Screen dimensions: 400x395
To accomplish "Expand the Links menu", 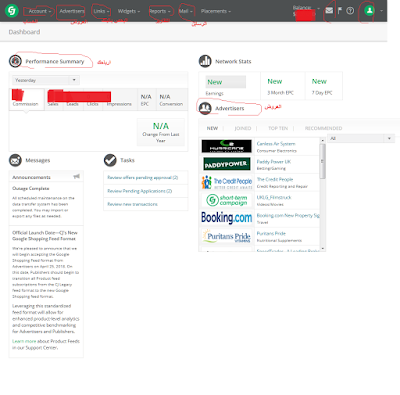I will 101,11.
